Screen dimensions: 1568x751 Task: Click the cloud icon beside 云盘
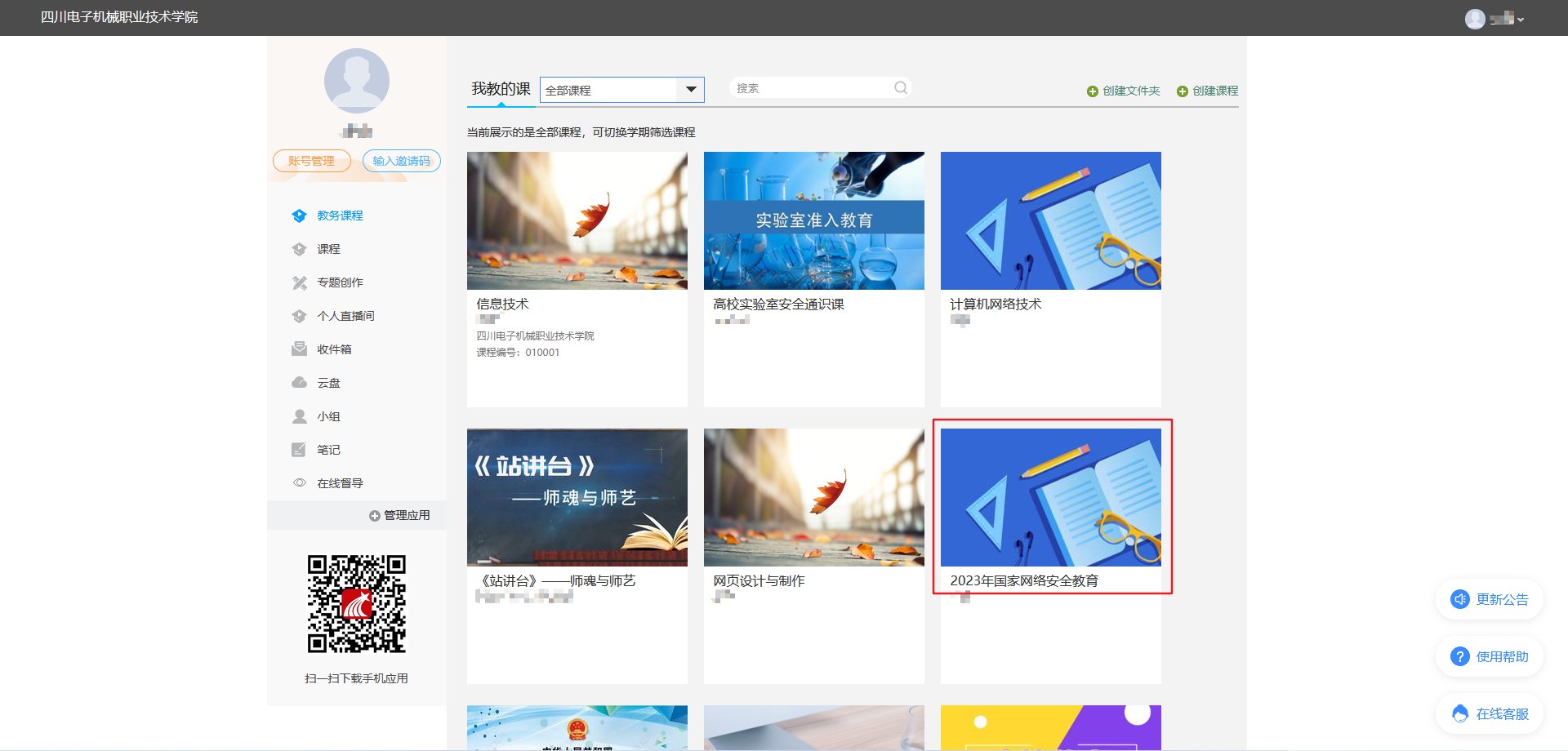tap(299, 383)
